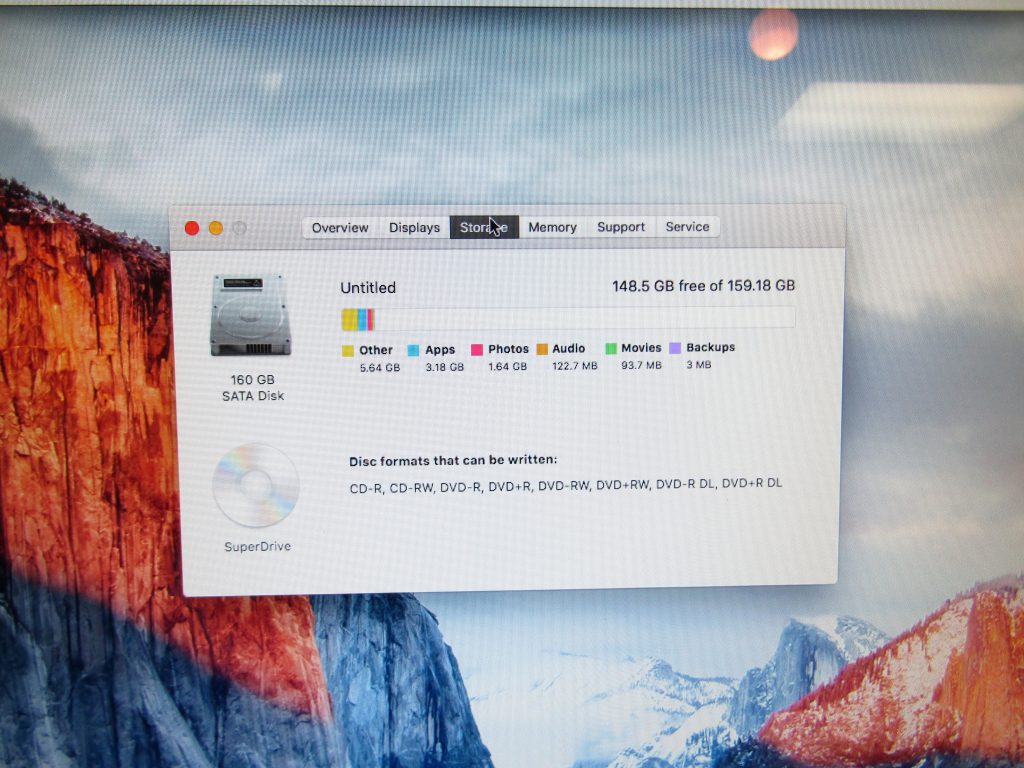Click the '1.64 GB' value
Image resolution: width=1024 pixels, height=768 pixels.
pos(507,366)
